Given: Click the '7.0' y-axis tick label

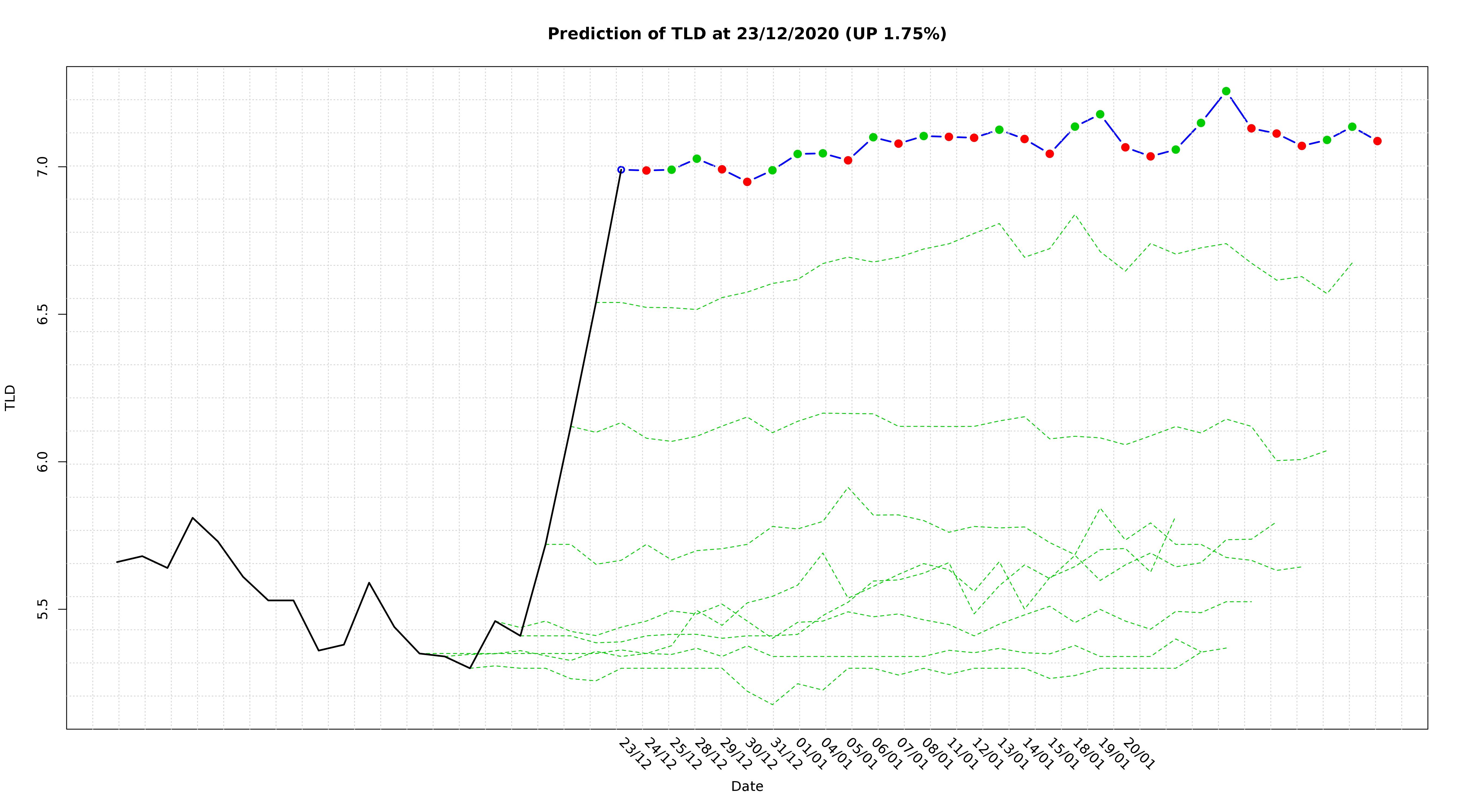Looking at the screenshot, I should coord(43,167).
